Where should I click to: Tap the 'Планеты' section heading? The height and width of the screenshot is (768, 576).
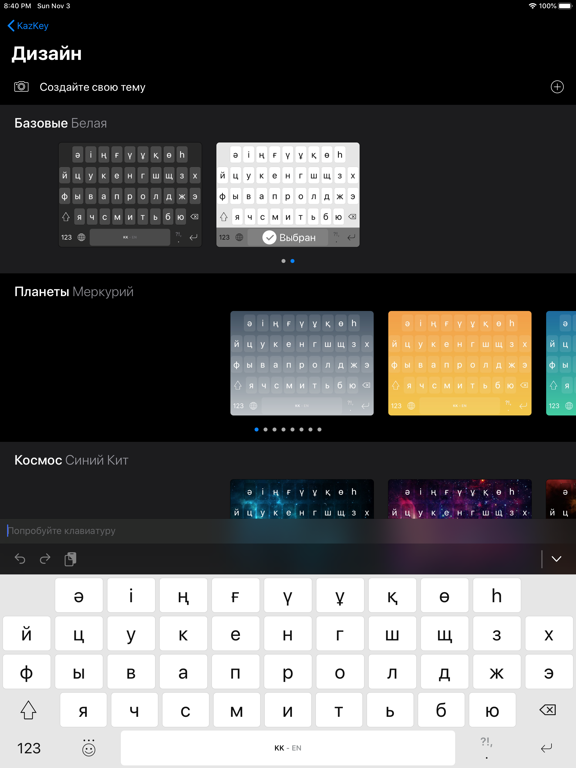pyautogui.click(x=42, y=291)
